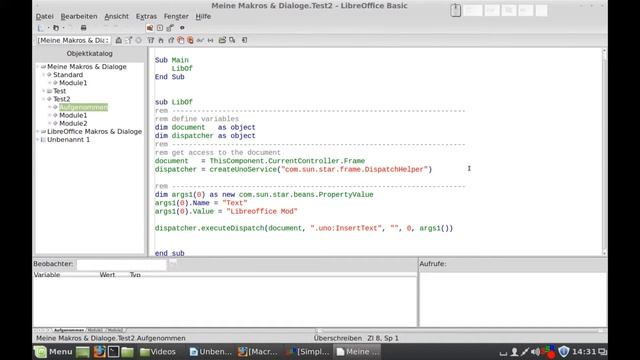Click into the Beobachter watch input field
The width and height of the screenshot is (640, 360).
point(122,264)
